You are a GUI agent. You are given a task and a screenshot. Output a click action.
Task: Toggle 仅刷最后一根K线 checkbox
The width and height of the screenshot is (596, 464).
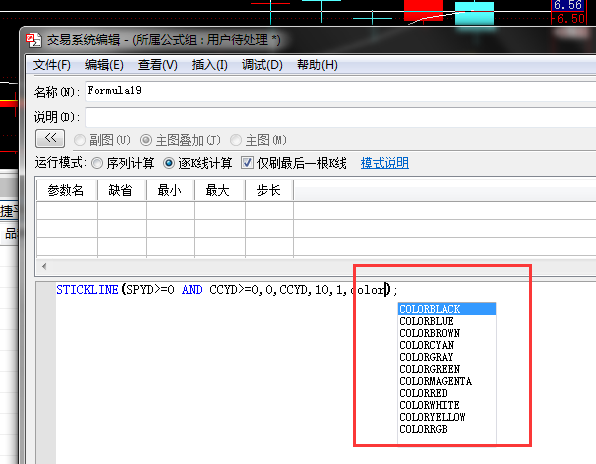click(x=247, y=163)
